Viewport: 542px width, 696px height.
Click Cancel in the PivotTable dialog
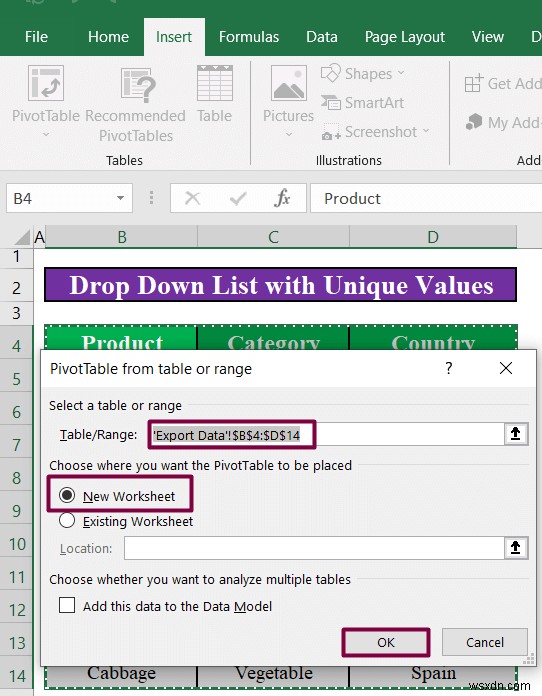pyautogui.click(x=485, y=642)
